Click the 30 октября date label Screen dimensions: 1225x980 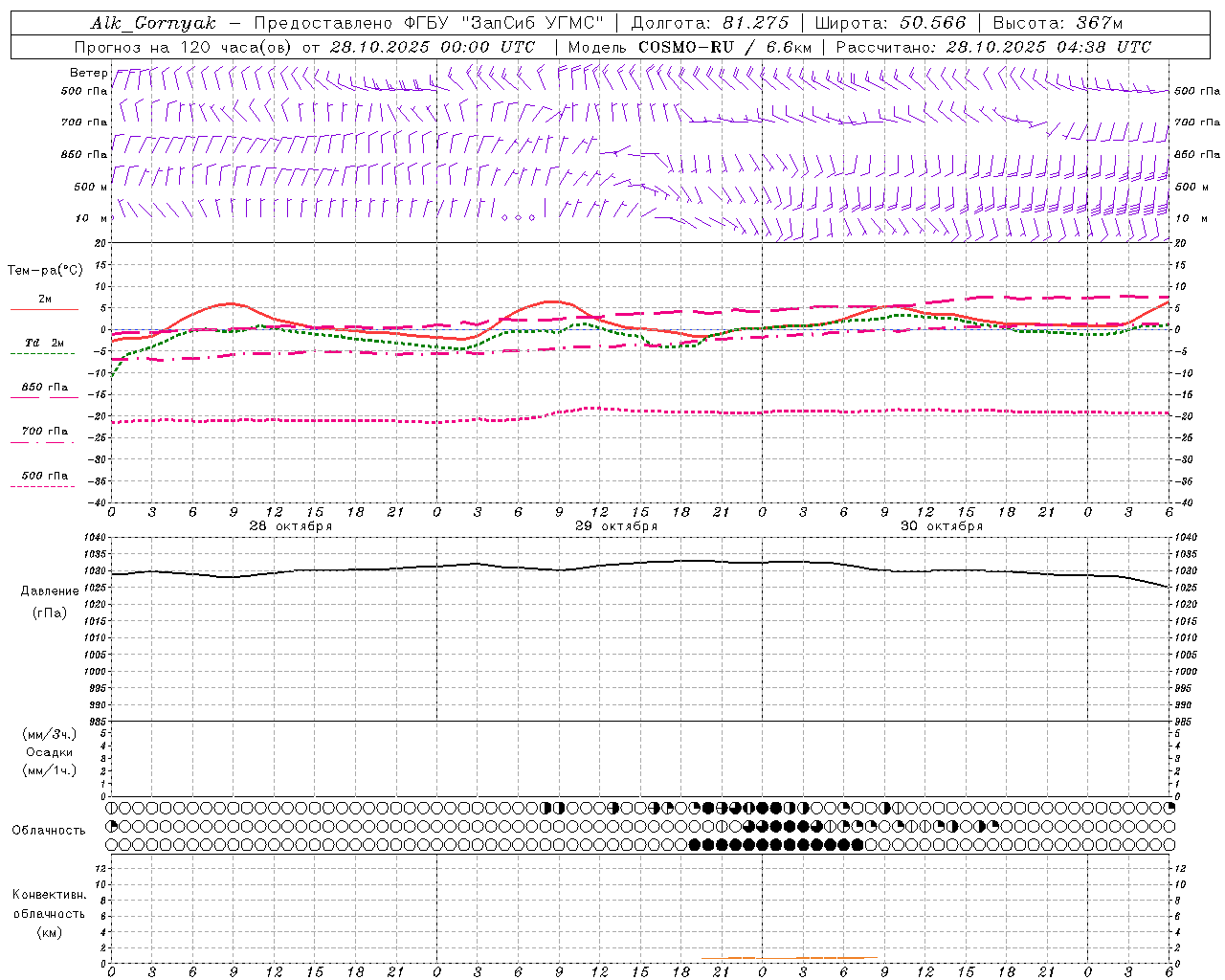(941, 526)
